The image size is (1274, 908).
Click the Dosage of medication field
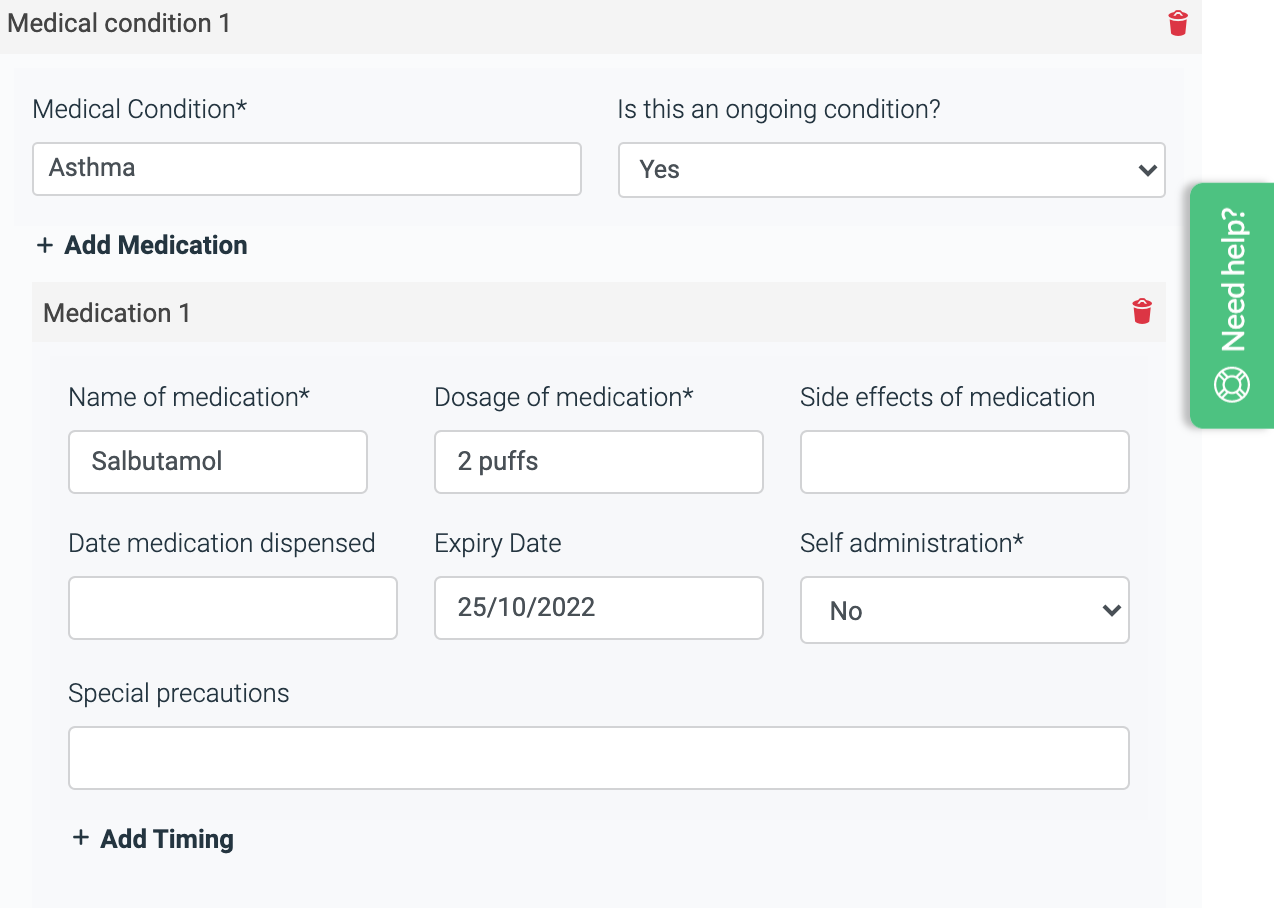pyautogui.click(x=598, y=462)
